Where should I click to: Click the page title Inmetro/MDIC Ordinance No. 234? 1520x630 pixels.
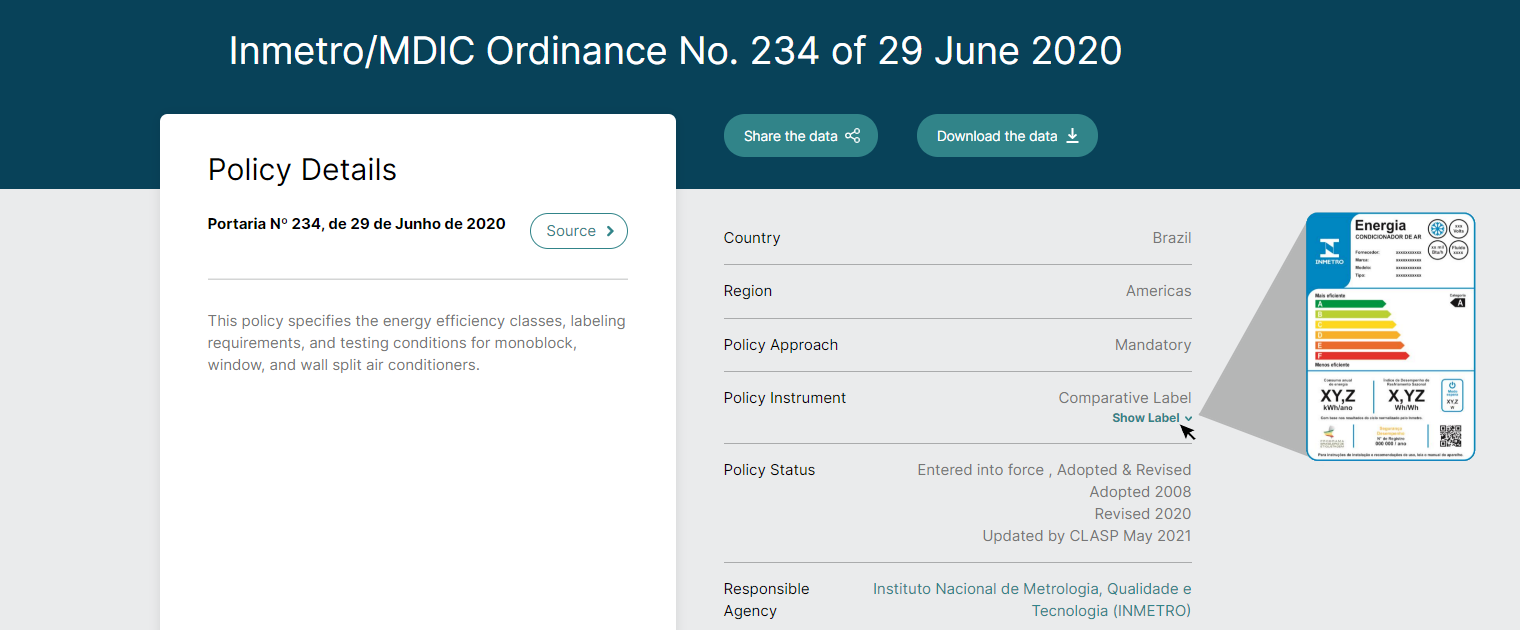675,50
